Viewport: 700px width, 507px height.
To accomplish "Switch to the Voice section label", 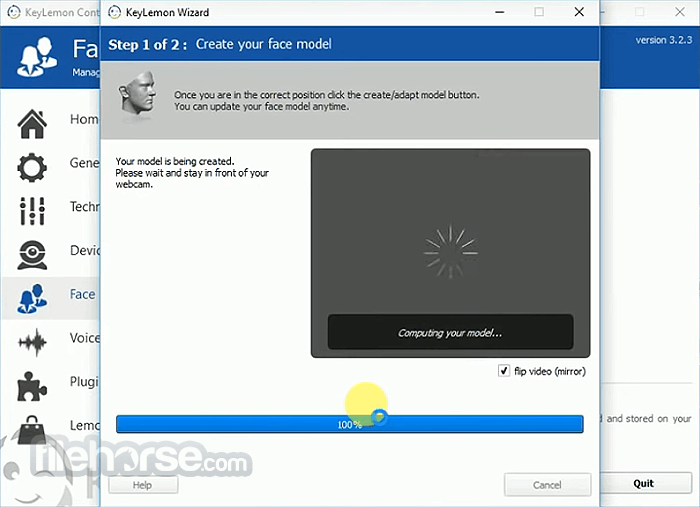I will point(85,338).
